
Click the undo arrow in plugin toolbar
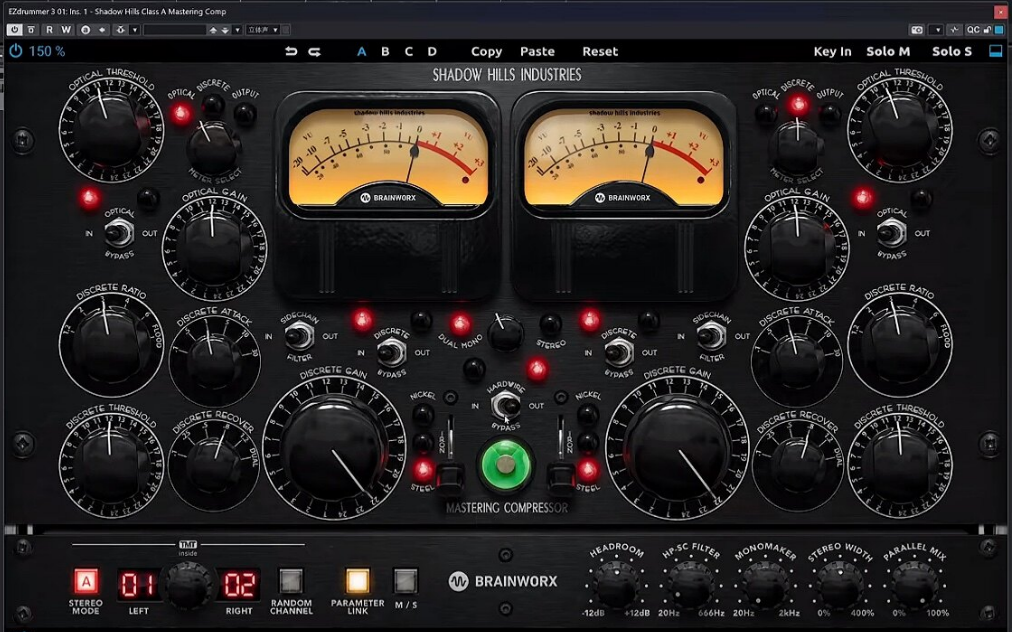click(x=291, y=51)
